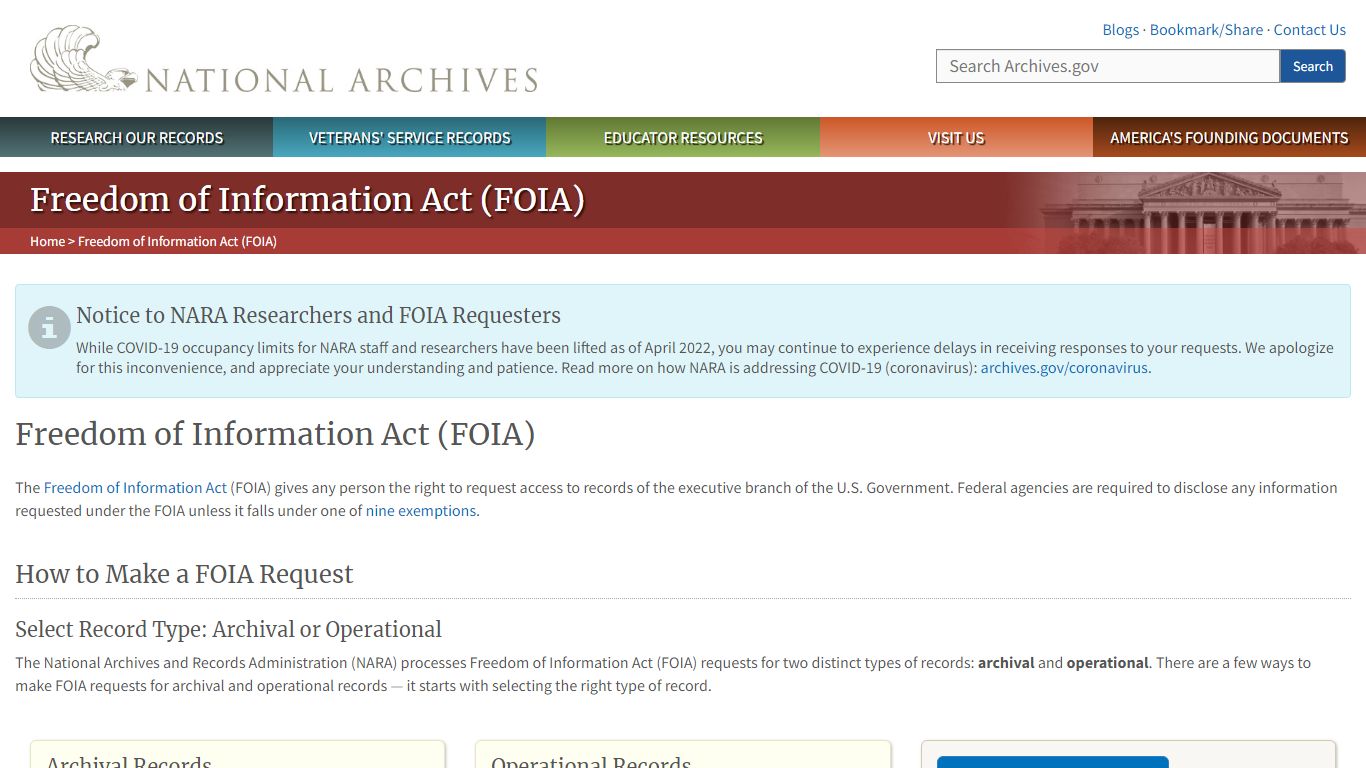Image resolution: width=1366 pixels, height=768 pixels.
Task: Click the How to Make a FOIA Request heading
Action: pyautogui.click(x=184, y=574)
